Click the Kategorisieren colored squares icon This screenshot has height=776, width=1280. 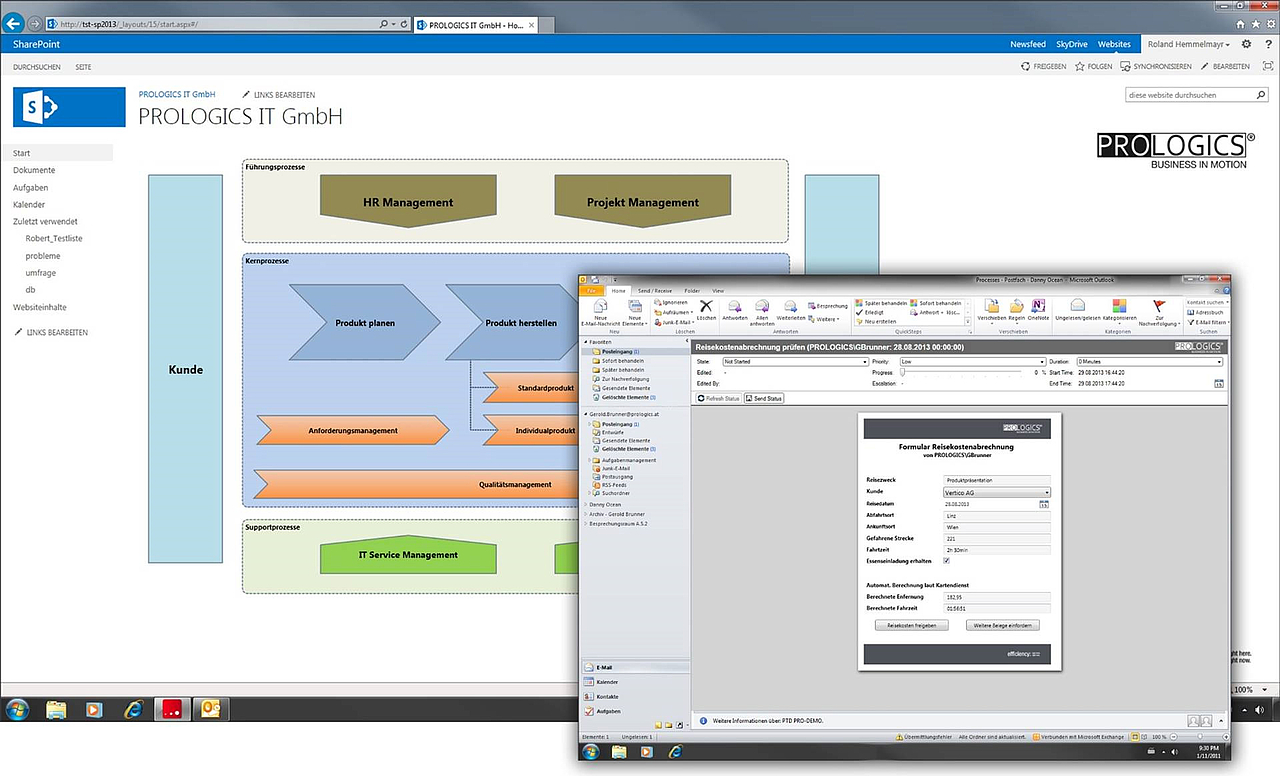pyautogui.click(x=1120, y=306)
